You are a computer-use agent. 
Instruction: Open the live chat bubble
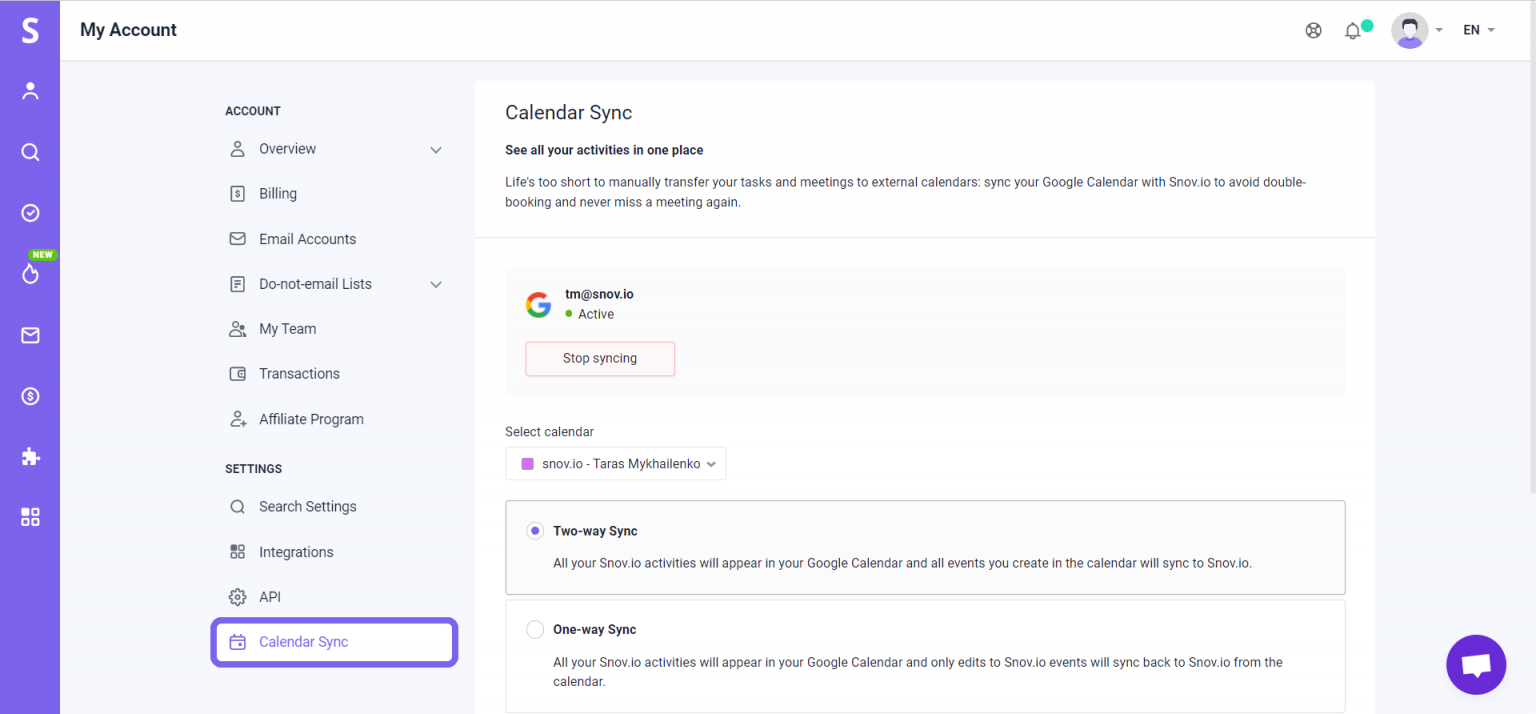pyautogui.click(x=1475, y=665)
